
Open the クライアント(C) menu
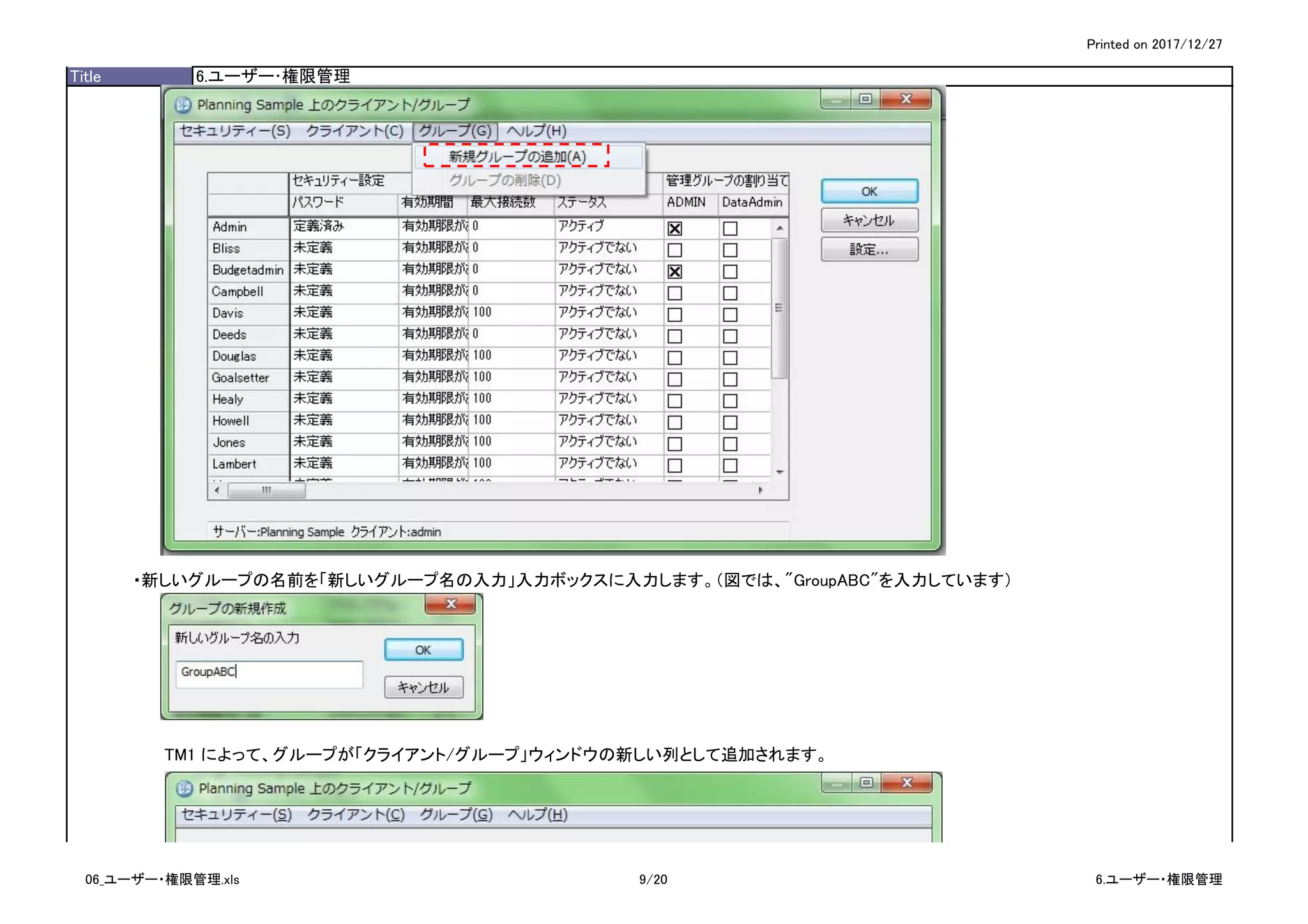[354, 131]
